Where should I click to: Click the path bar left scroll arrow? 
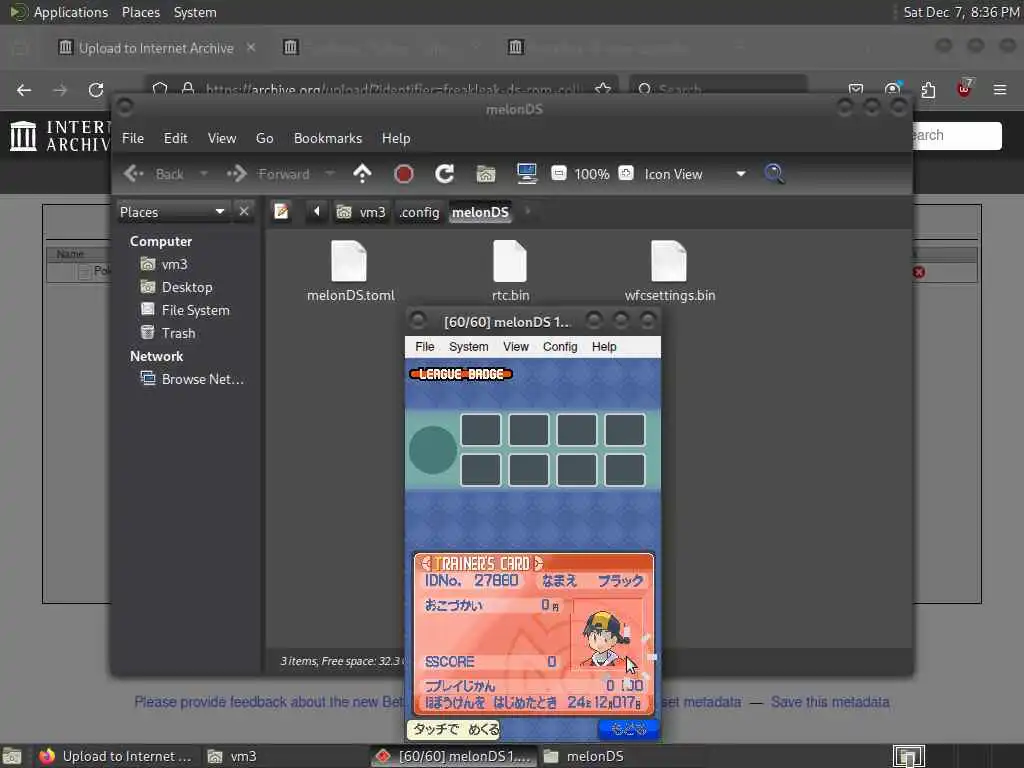click(317, 211)
